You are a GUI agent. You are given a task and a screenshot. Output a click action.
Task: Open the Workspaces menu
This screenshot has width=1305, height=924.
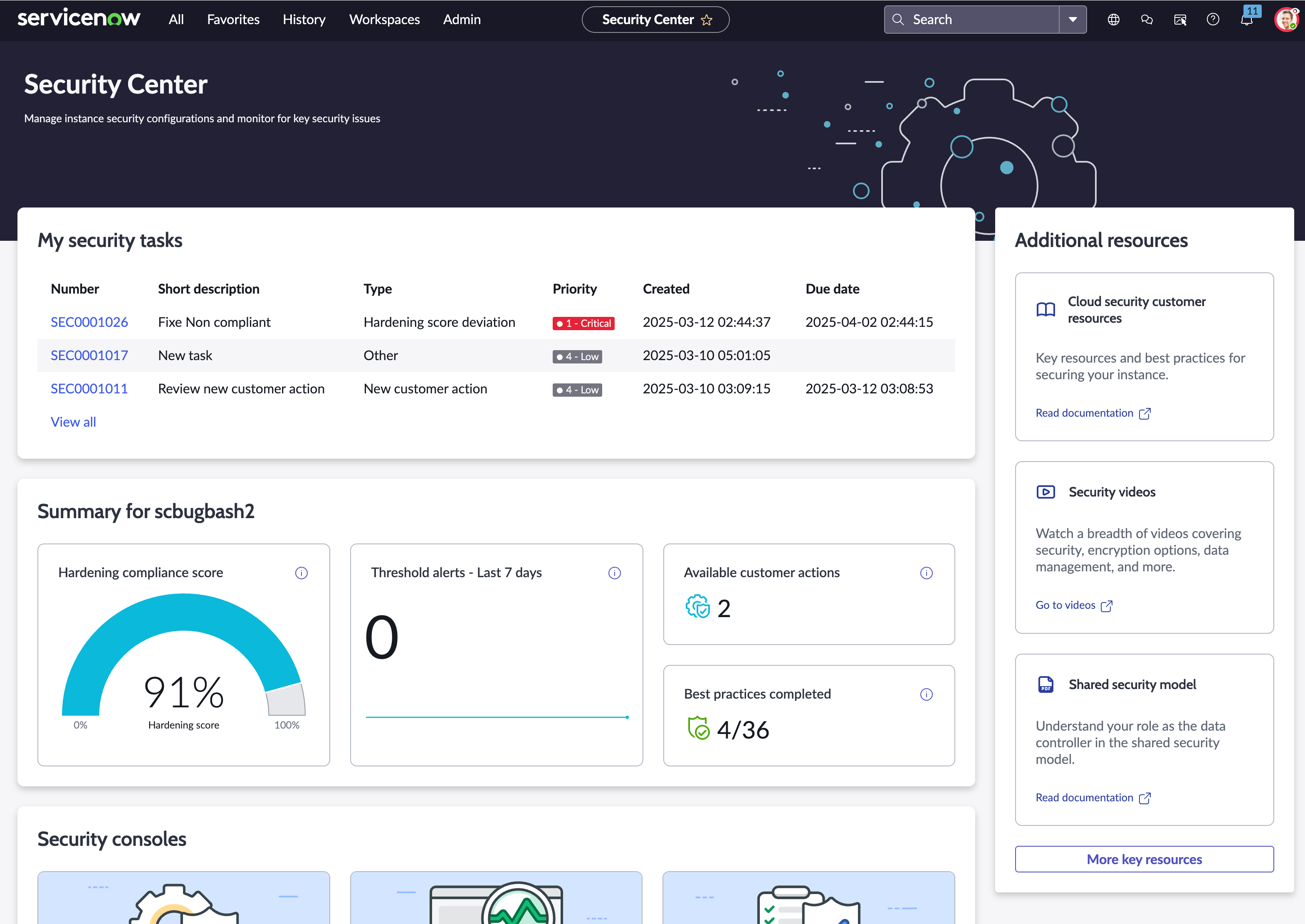[x=385, y=20]
